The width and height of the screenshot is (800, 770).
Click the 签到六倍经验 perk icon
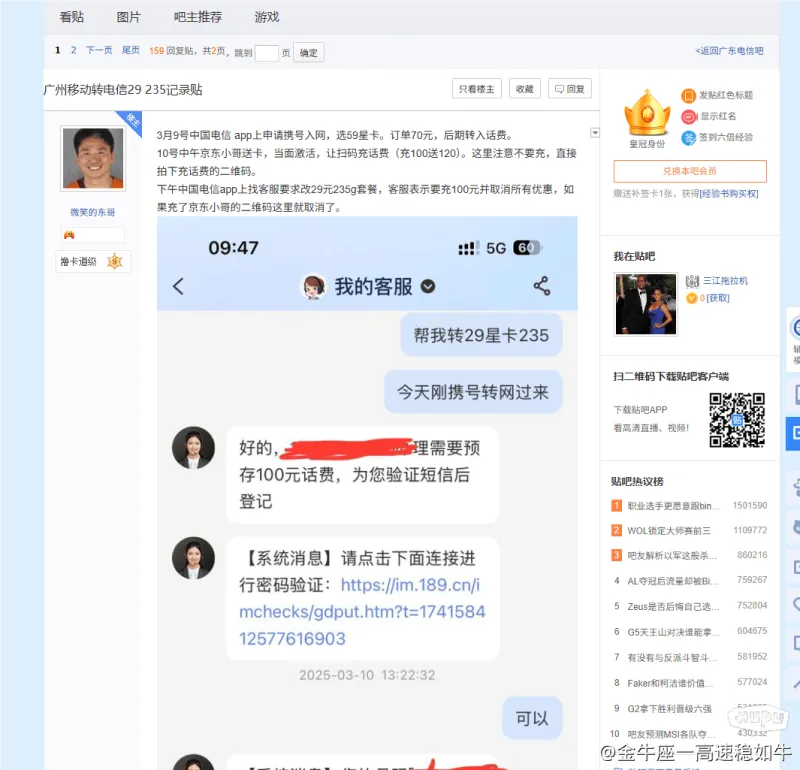tap(688, 138)
